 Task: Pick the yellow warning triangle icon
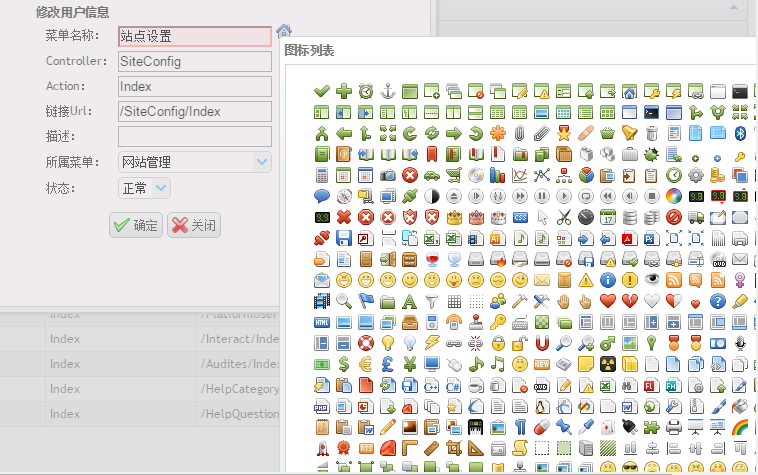586,280
